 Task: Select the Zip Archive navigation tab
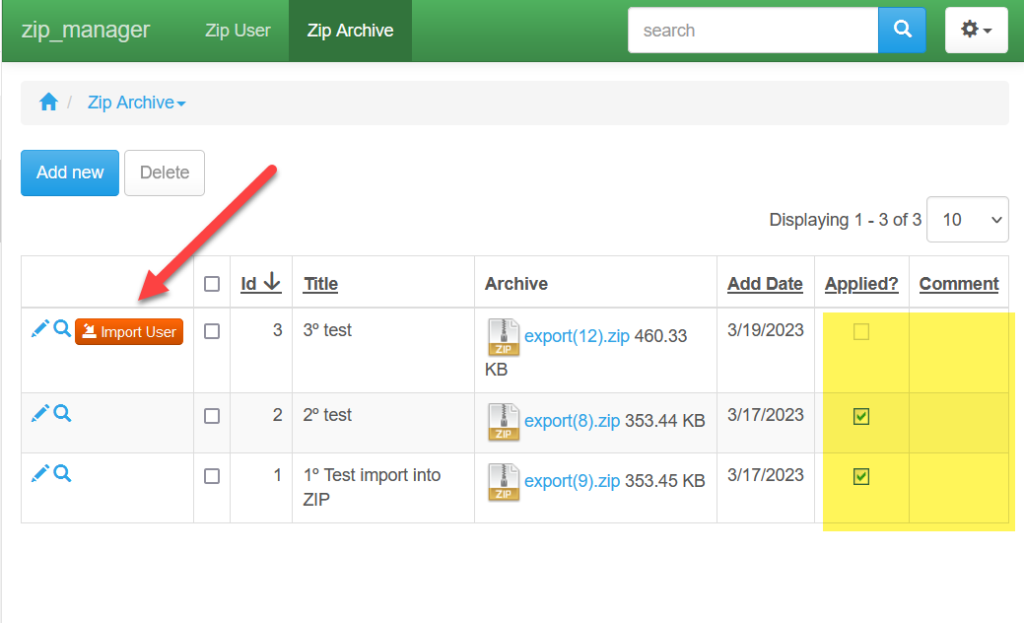point(350,30)
